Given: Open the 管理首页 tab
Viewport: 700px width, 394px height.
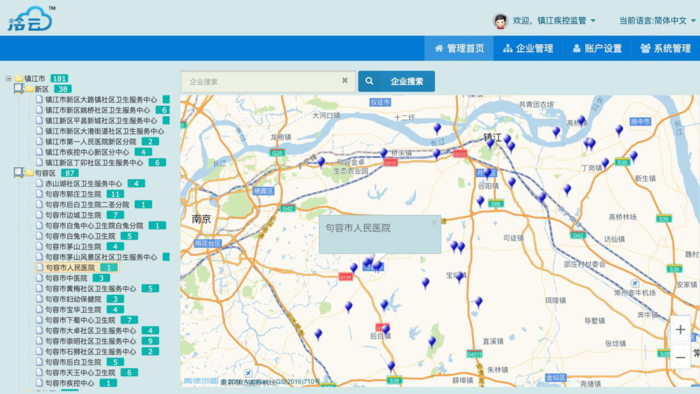Looking at the screenshot, I should [x=459, y=48].
